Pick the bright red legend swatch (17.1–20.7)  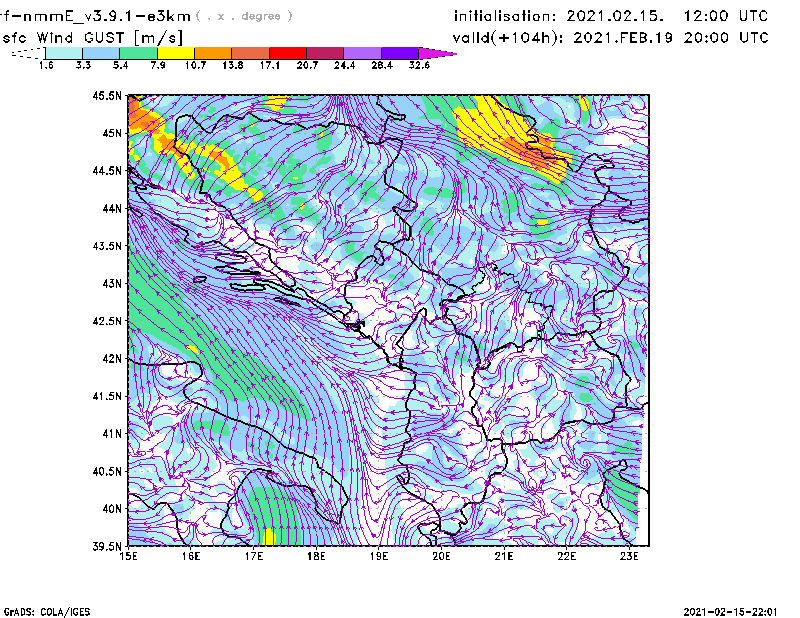pyautogui.click(x=288, y=53)
